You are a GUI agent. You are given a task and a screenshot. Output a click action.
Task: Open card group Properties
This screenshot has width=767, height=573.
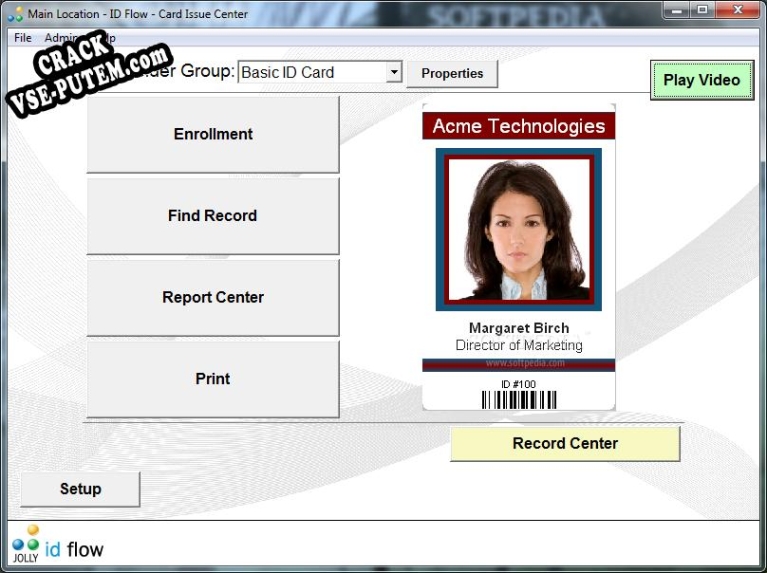(452, 73)
